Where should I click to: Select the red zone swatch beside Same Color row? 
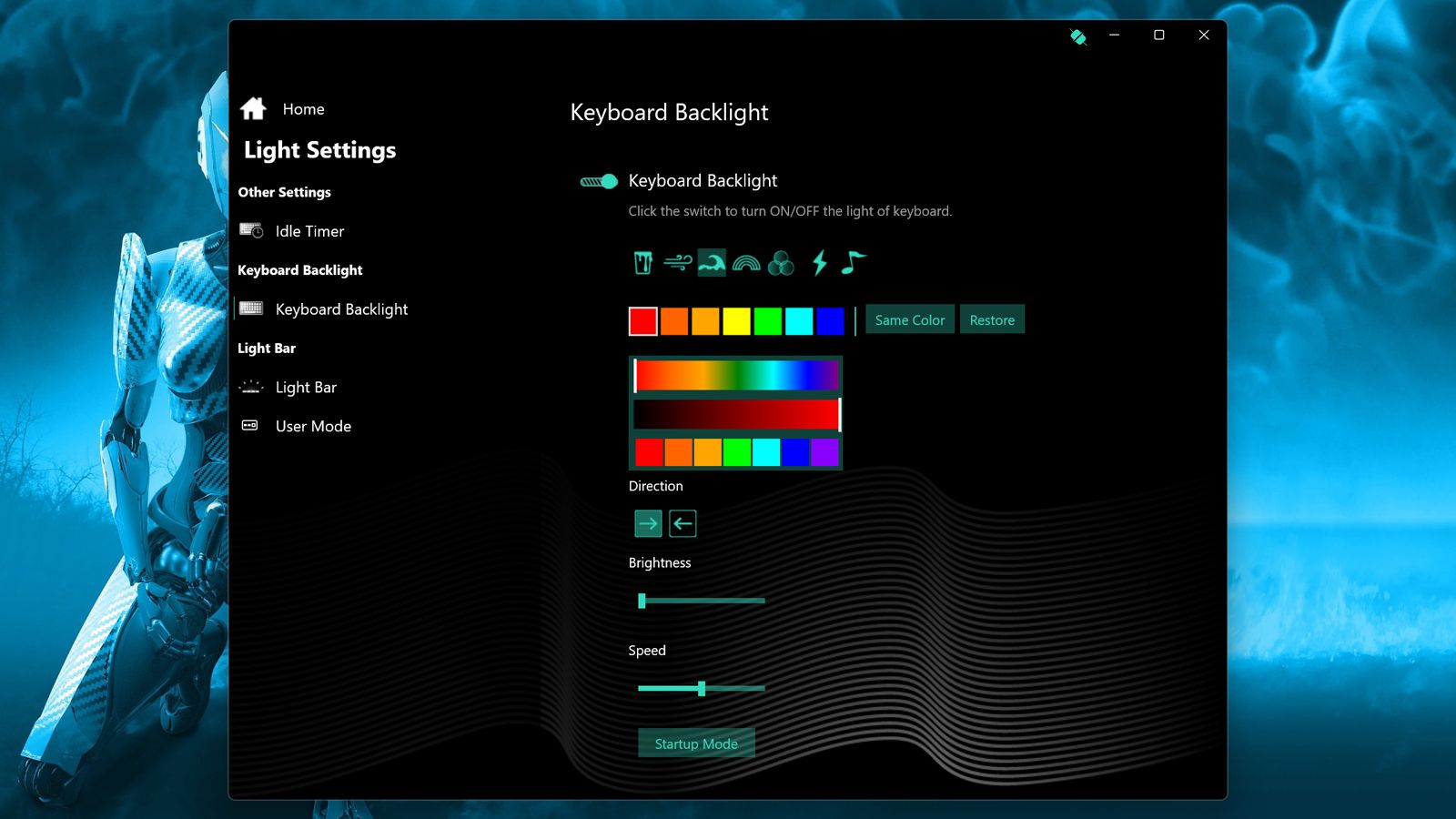pyautogui.click(x=643, y=321)
